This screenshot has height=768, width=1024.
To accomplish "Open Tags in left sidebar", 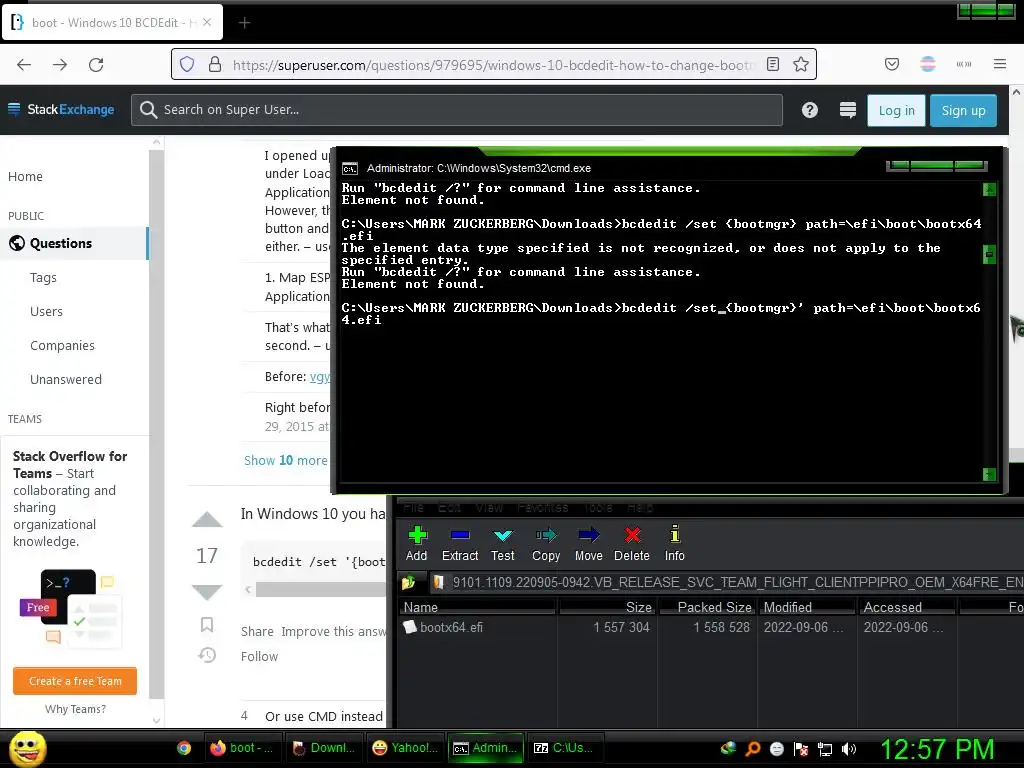I will tap(43, 278).
